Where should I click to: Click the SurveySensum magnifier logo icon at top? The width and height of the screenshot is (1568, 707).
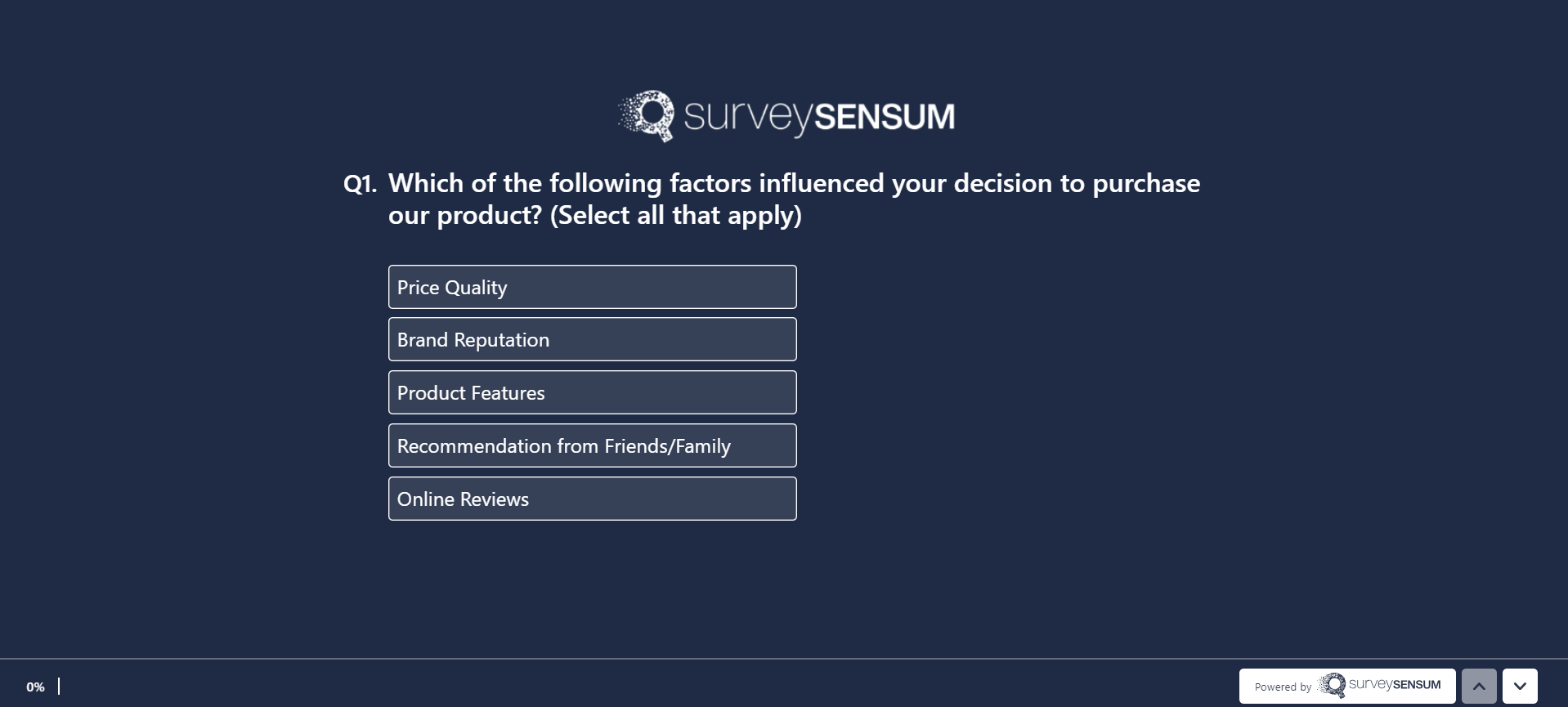[647, 115]
